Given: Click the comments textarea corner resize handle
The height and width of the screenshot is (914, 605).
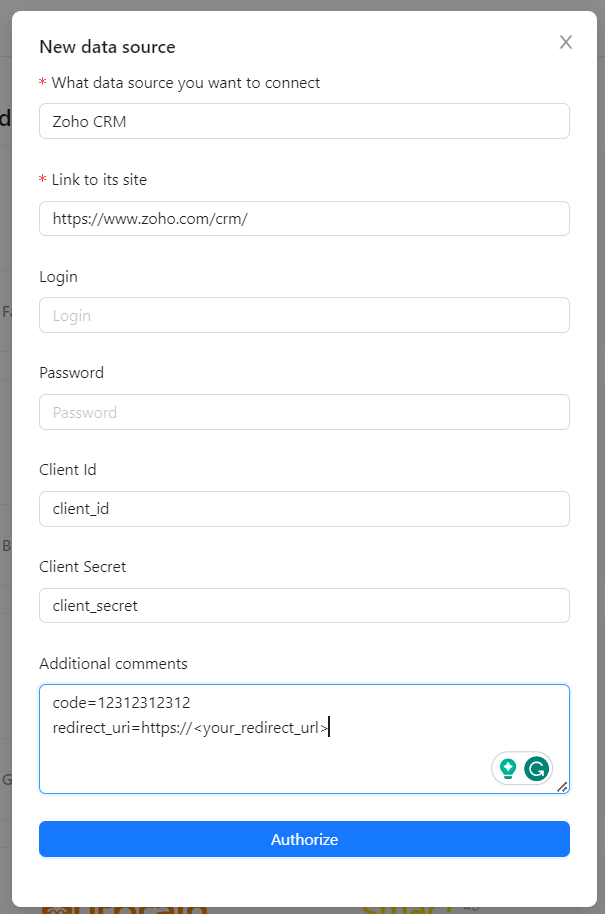Looking at the screenshot, I should tap(562, 787).
